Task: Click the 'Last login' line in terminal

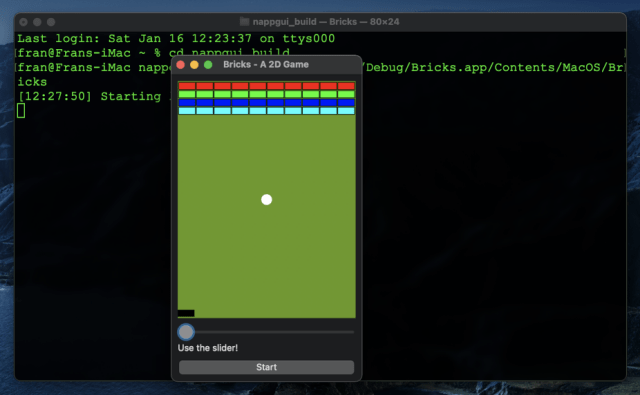Action: (176, 39)
